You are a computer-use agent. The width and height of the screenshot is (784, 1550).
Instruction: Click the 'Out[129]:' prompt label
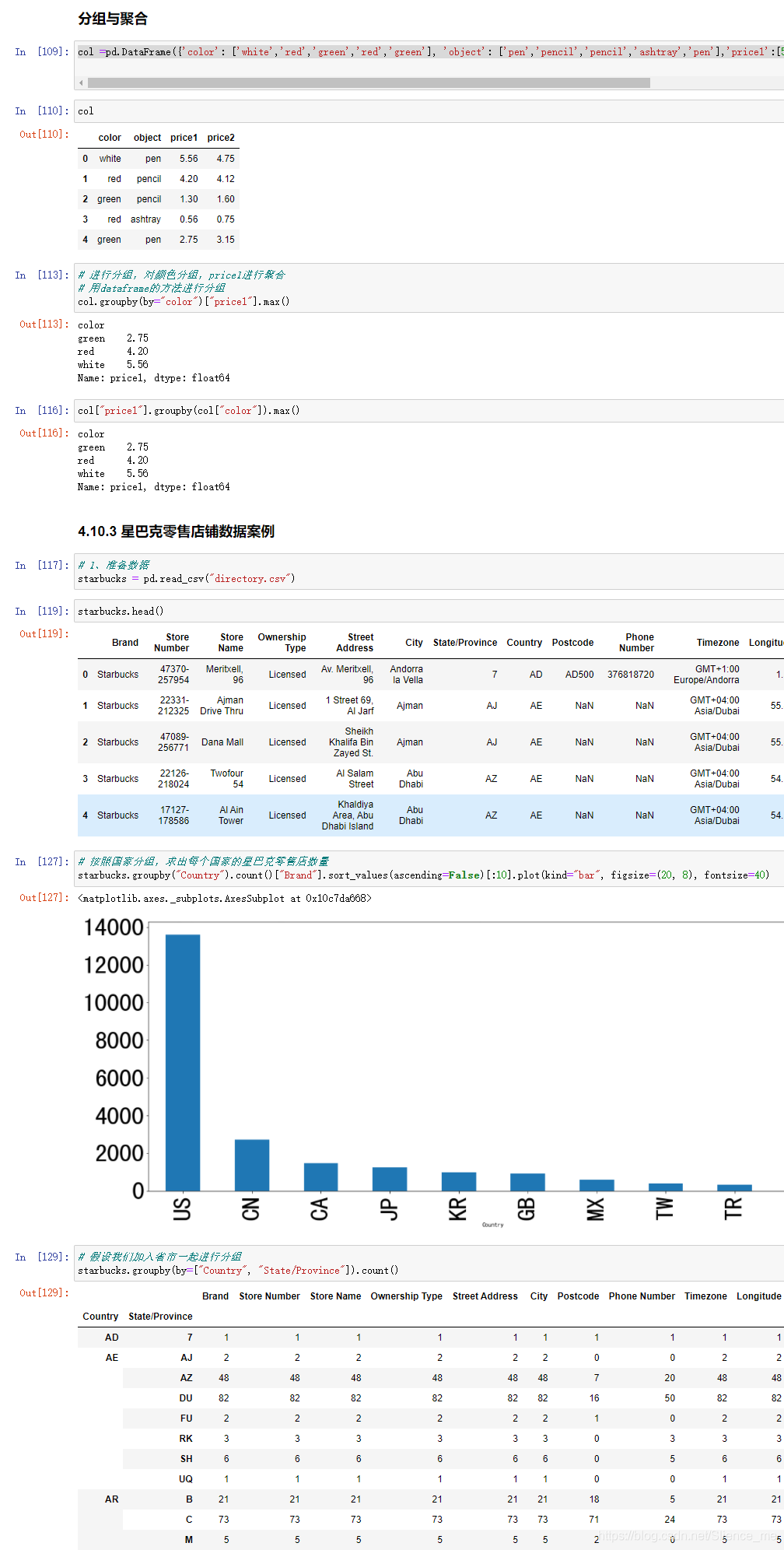(44, 1293)
